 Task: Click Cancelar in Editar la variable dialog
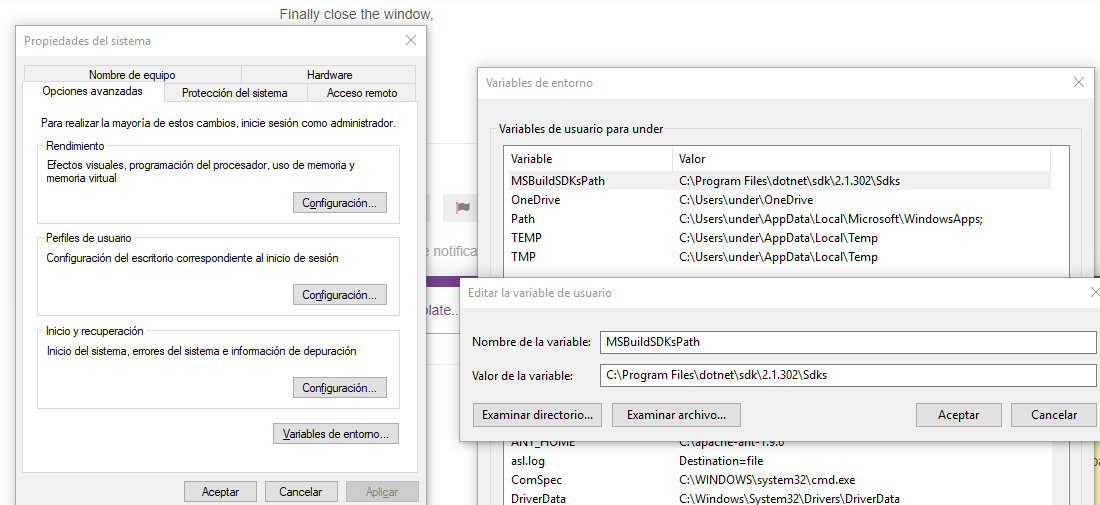click(x=1054, y=415)
